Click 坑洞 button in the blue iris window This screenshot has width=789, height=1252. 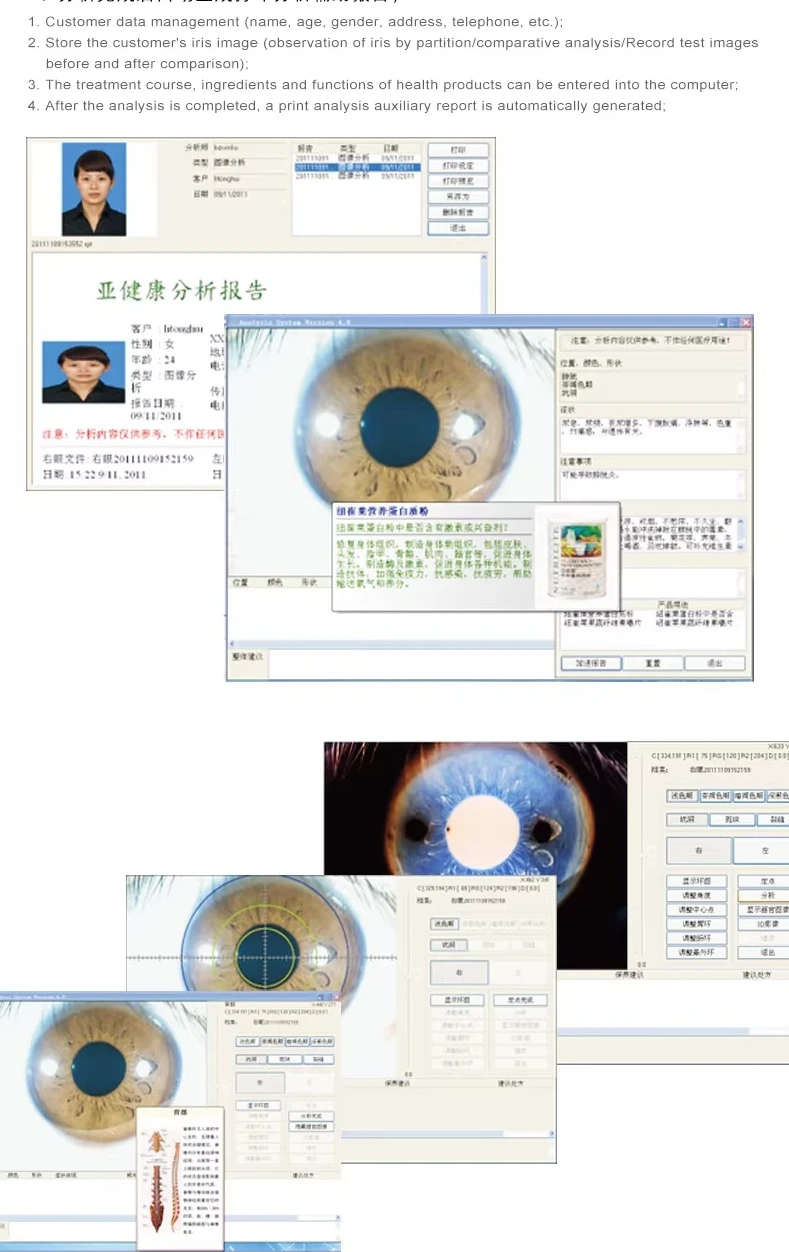pos(687,819)
